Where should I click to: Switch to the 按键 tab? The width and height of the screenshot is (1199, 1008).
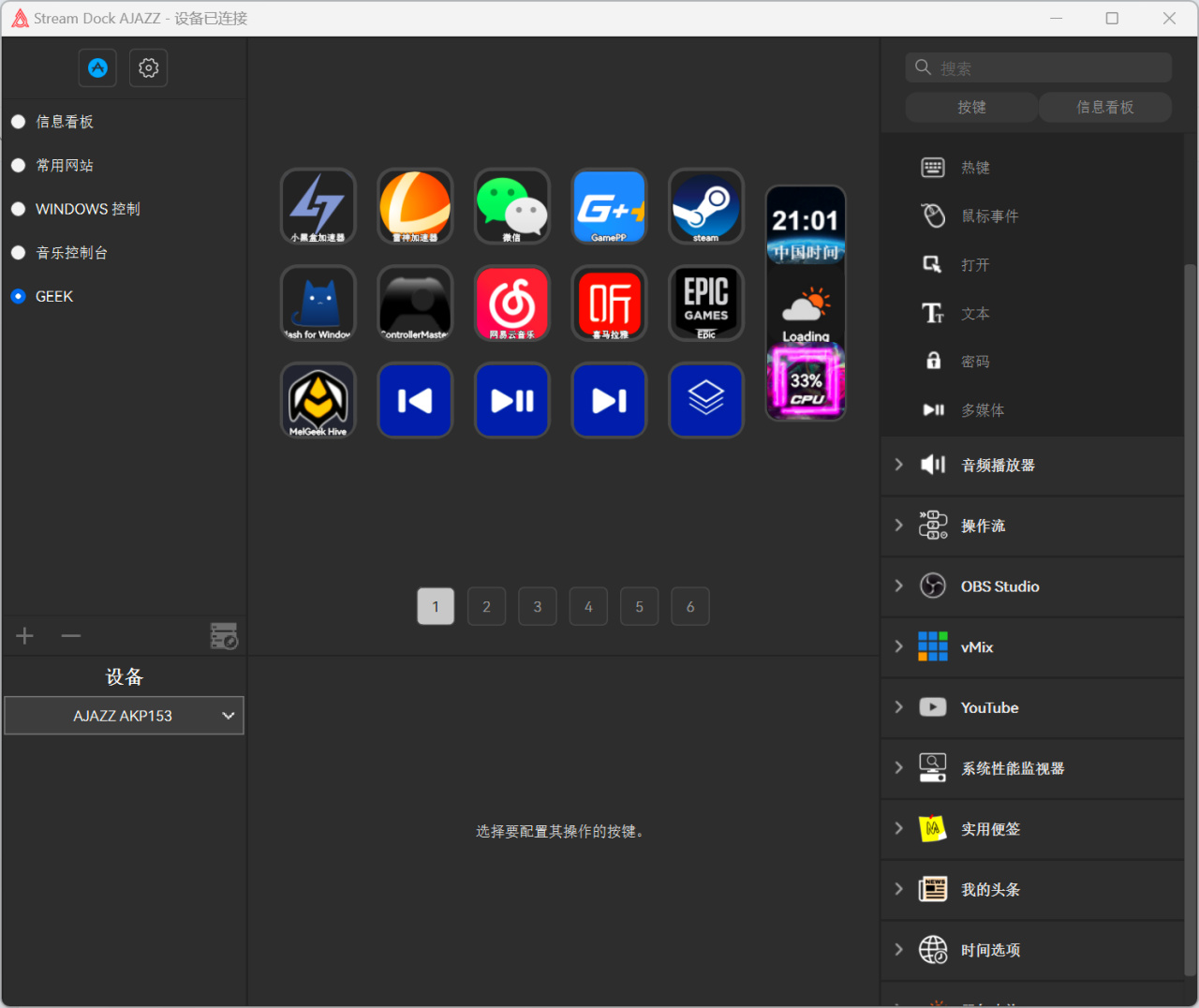pyautogui.click(x=971, y=108)
